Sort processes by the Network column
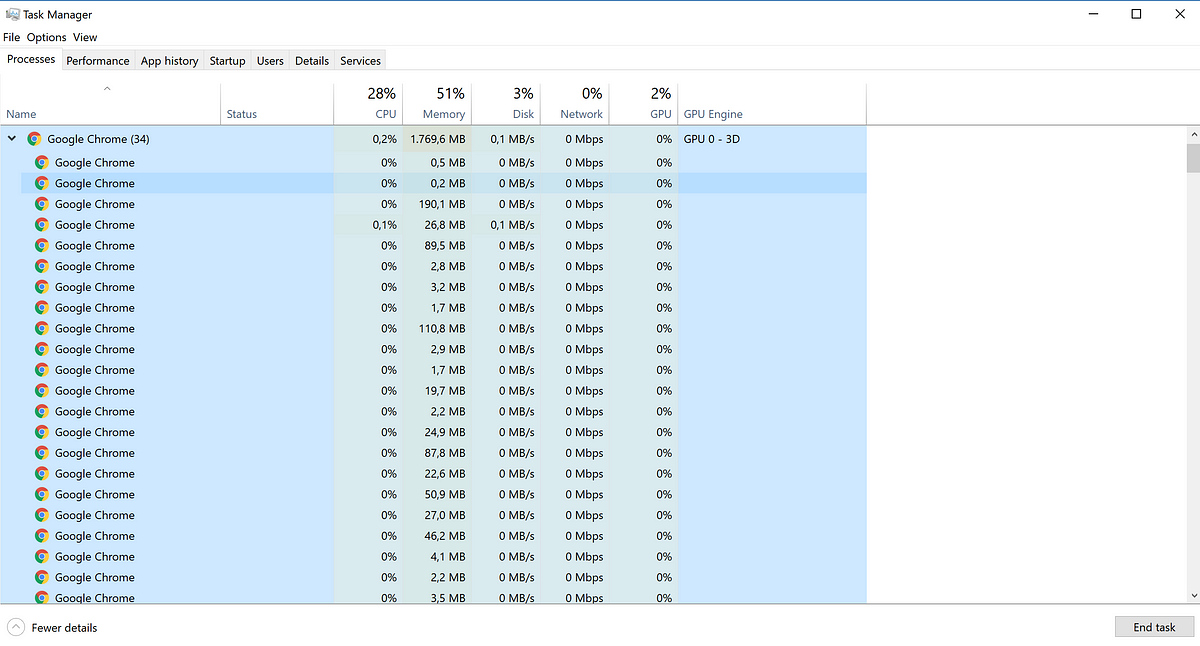Screen dimensions: 1200x646 click(575, 104)
